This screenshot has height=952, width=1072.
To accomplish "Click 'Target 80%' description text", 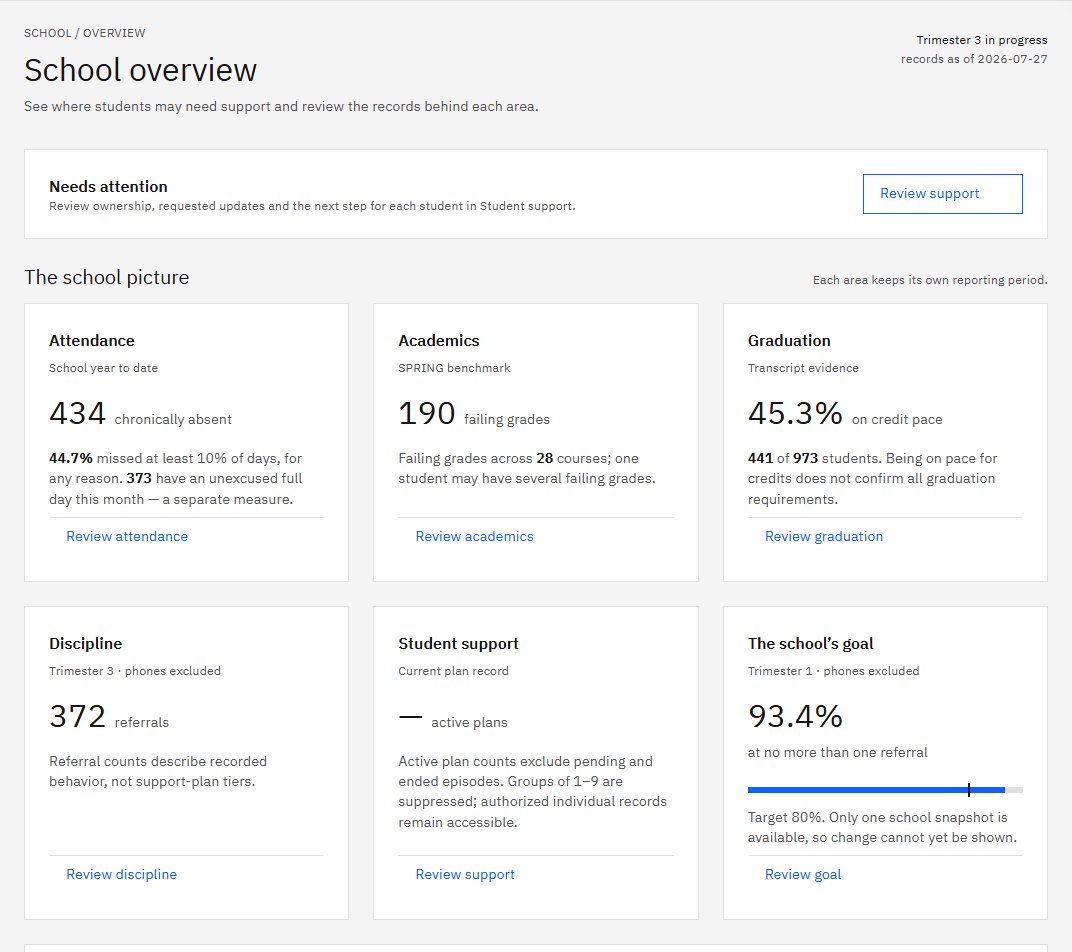I will coord(882,828).
